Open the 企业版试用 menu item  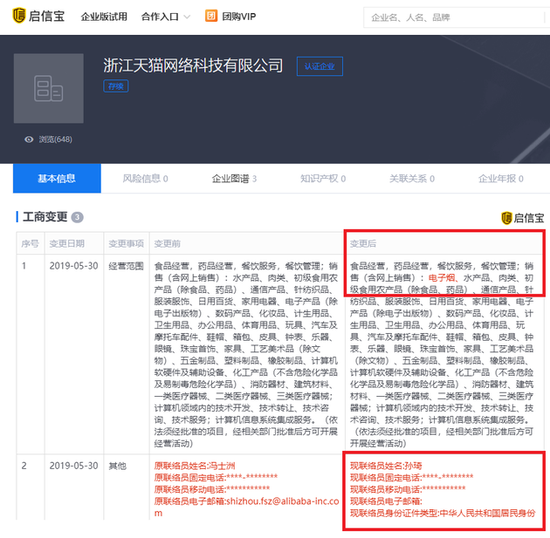(104, 16)
